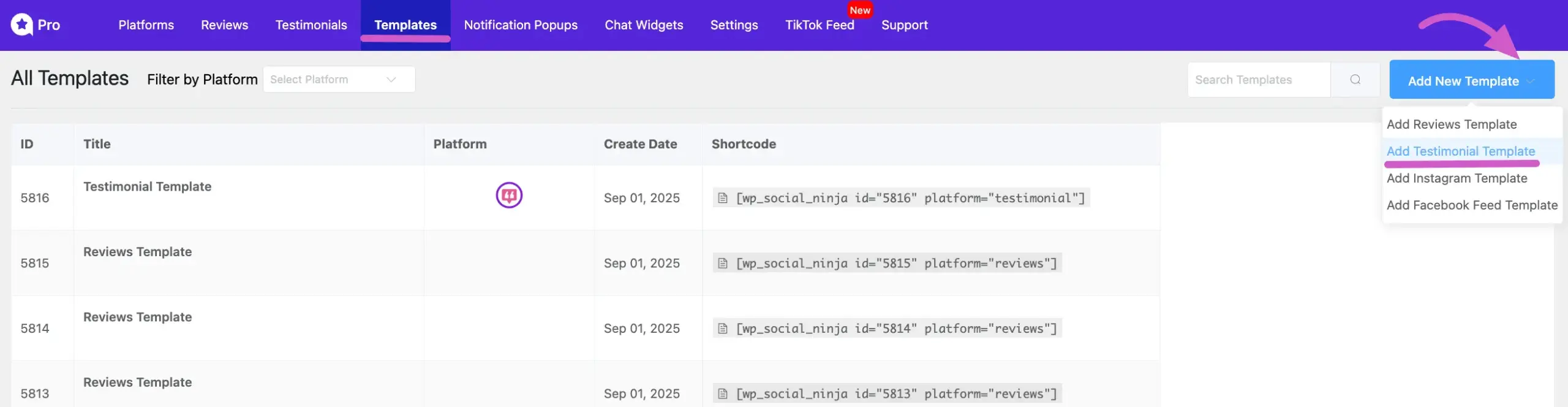Copy shortcode icon for template 5814

(x=723, y=329)
